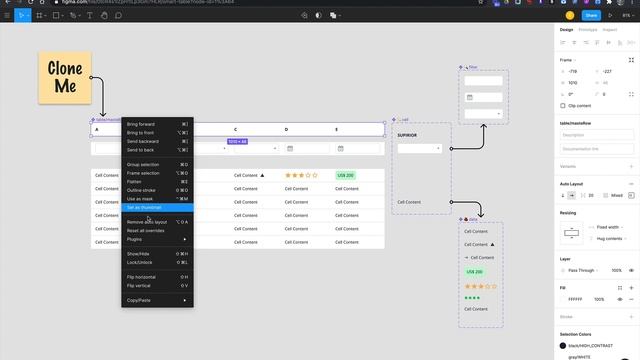Choose Set as thumbnail menu item
The image size is (640, 360).
click(158, 207)
